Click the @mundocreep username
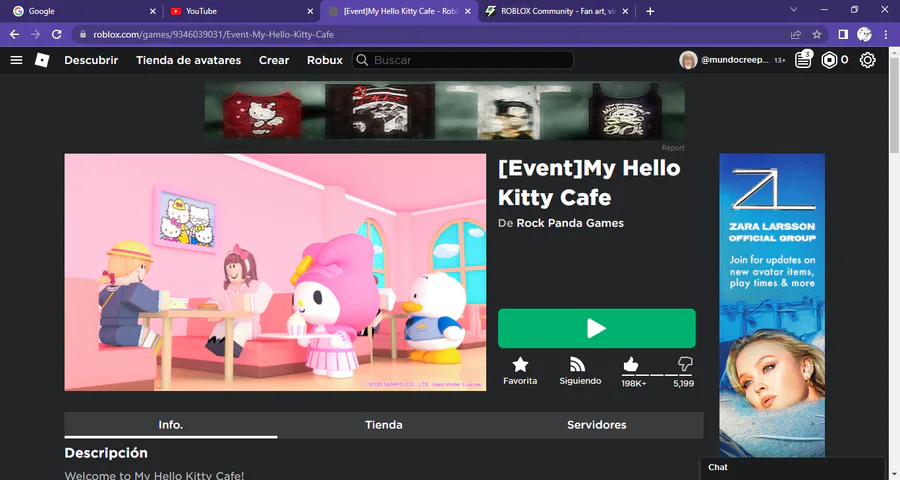This screenshot has width=900, height=480. pos(734,60)
